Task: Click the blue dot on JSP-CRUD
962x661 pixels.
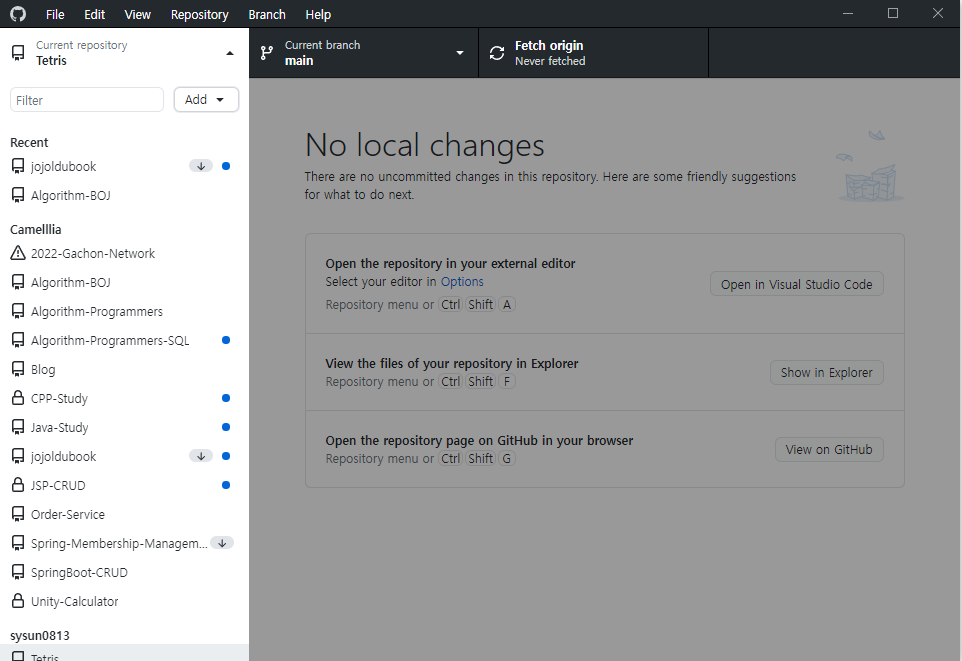Action: point(226,485)
